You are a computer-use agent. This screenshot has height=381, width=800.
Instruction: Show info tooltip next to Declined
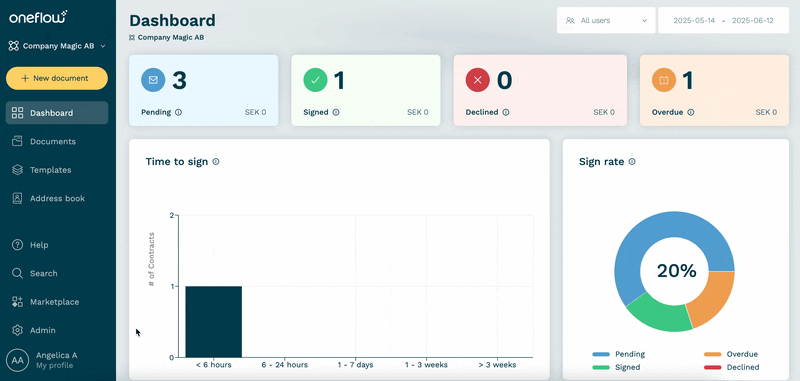[x=506, y=112]
